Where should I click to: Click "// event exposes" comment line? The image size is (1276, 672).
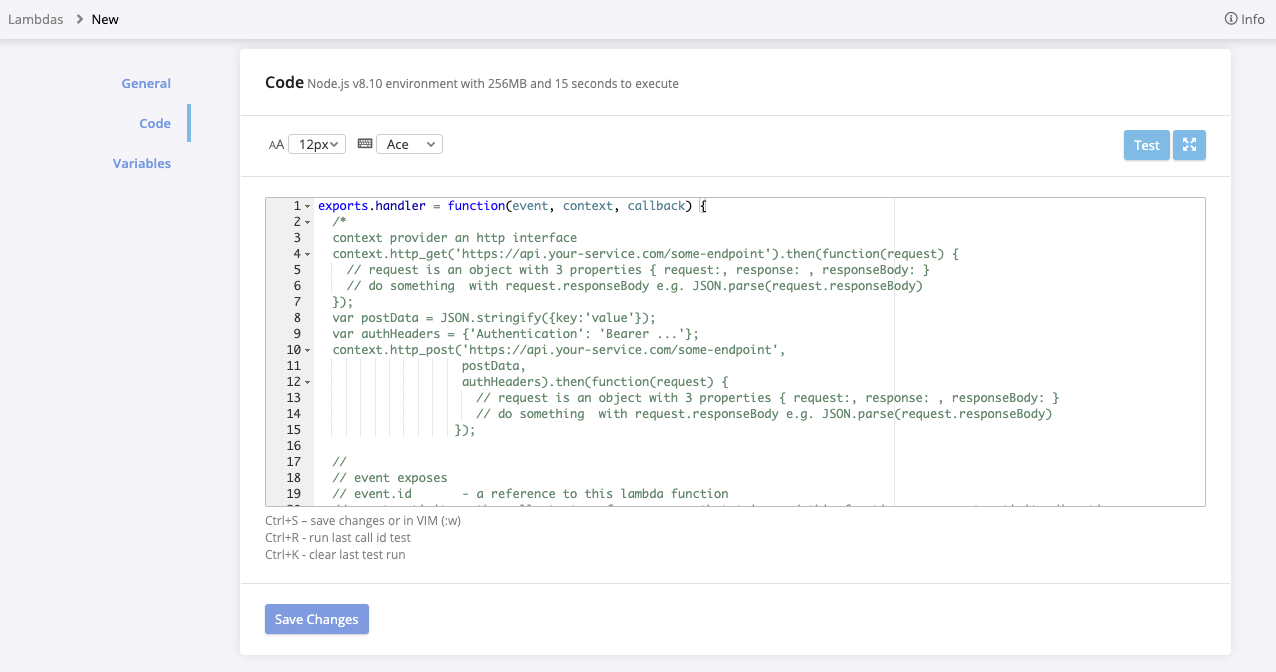coord(390,478)
